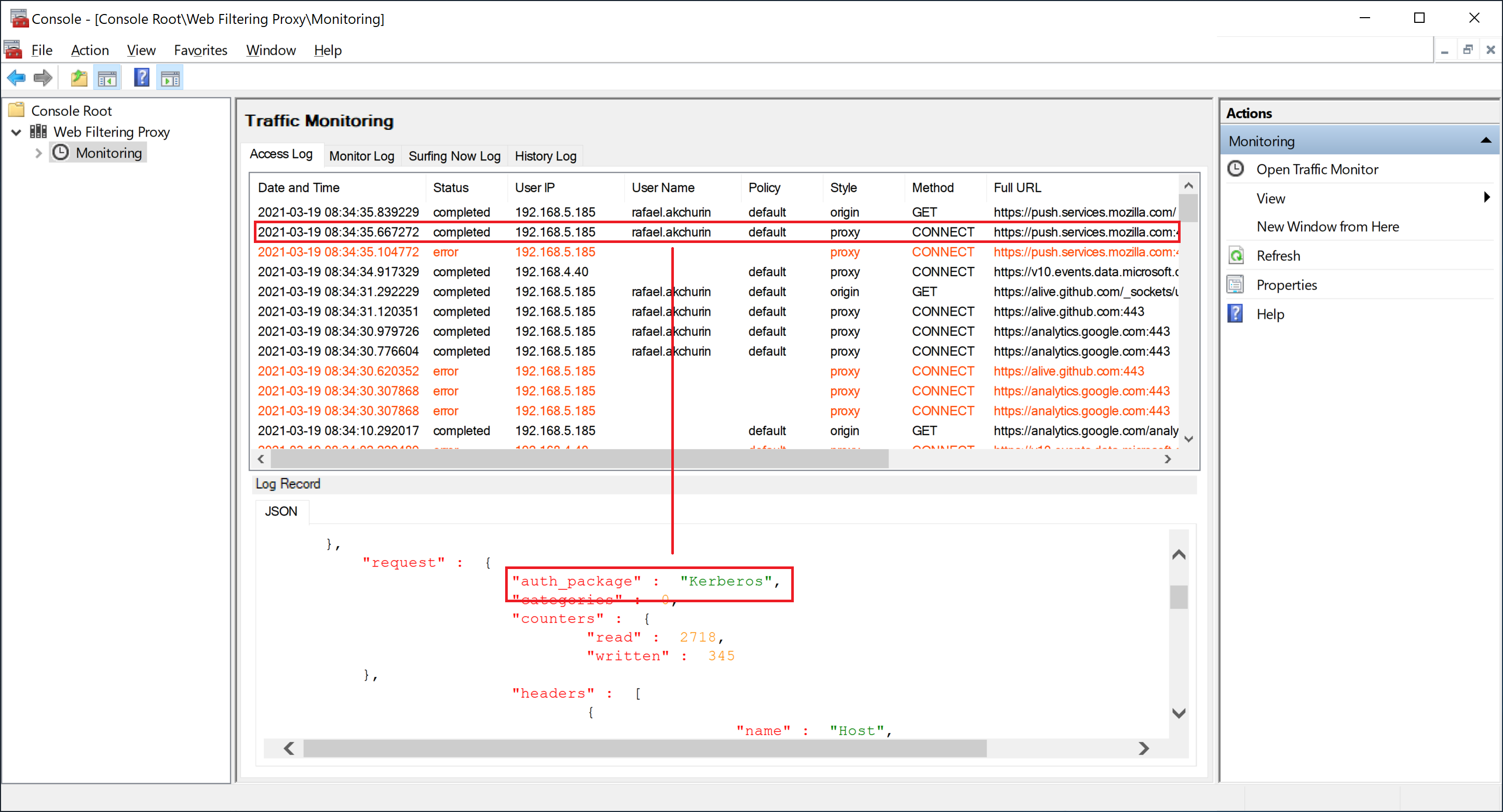
Task: Sort by Method column header
Action: click(x=946, y=187)
